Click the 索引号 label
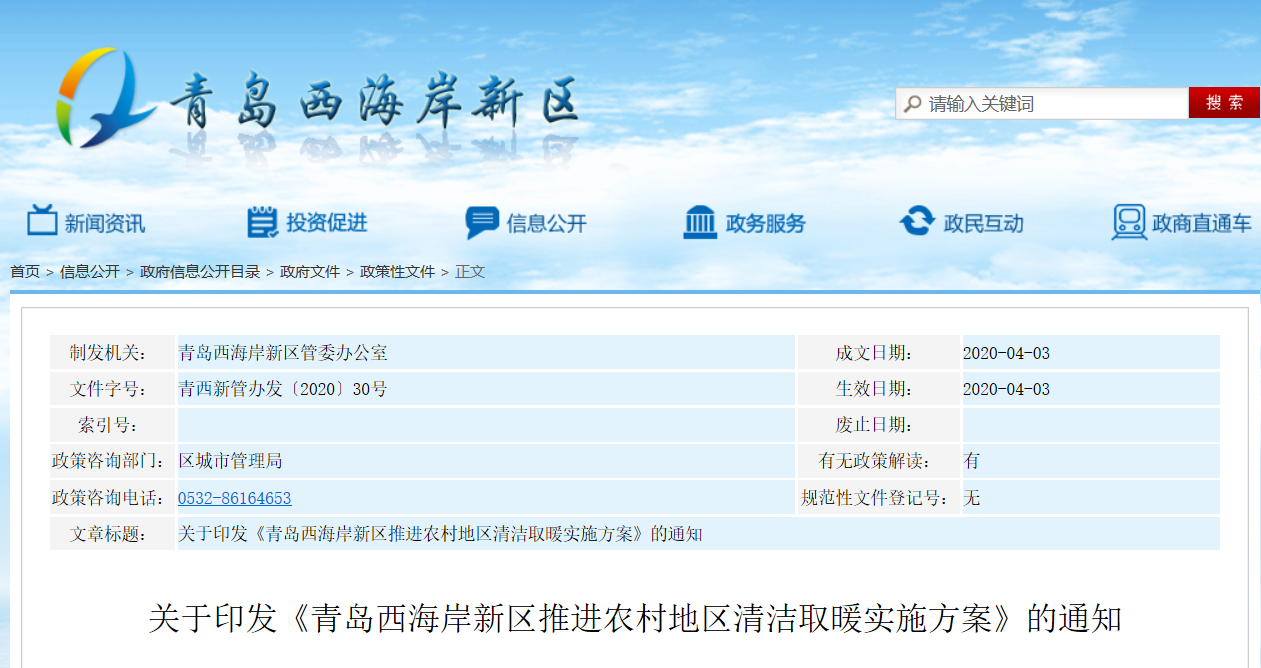 (108, 425)
